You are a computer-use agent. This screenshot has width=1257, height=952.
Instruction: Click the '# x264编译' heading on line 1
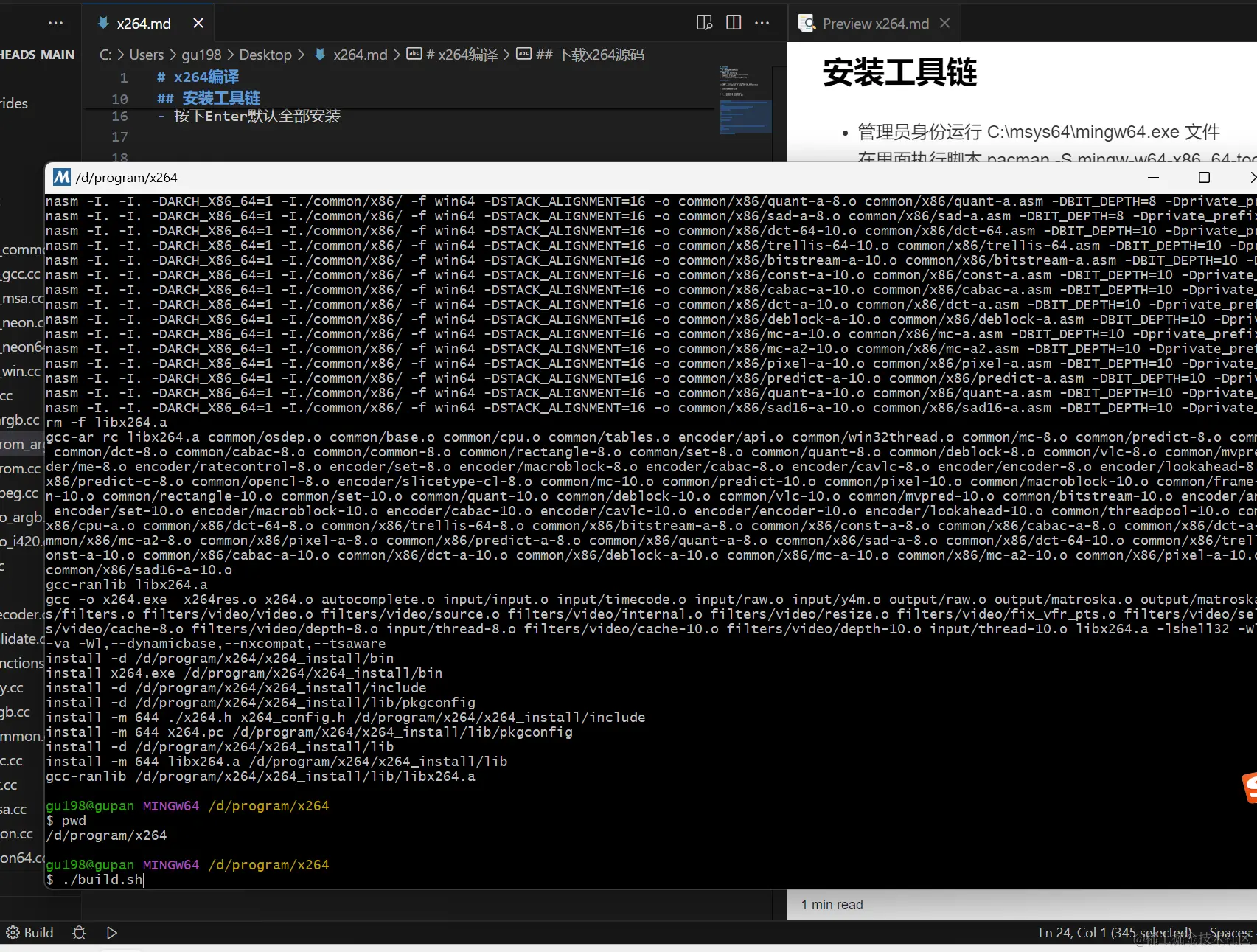pyautogui.click(x=198, y=77)
